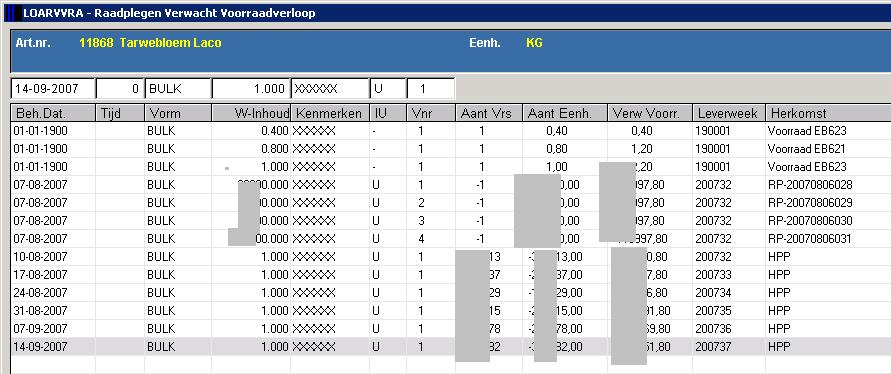Image resolution: width=891 pixels, height=374 pixels.
Task: Click the date cell 07-09-2007
Action: 40,329
